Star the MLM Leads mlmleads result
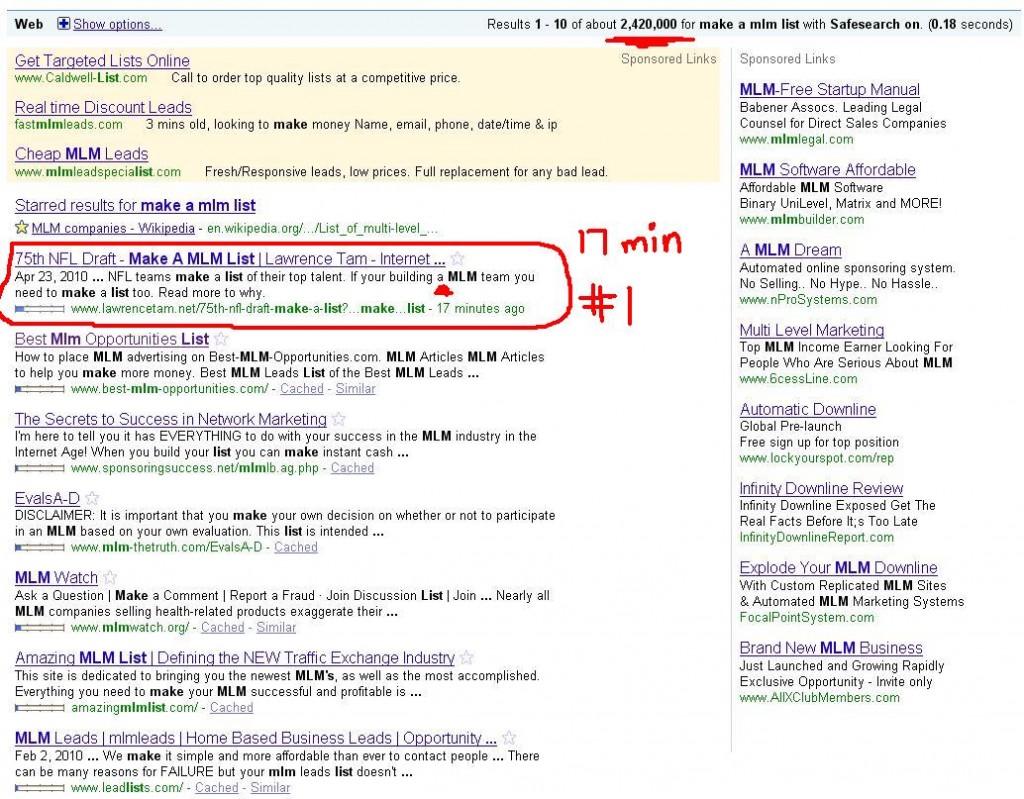The image size is (1024, 799). tap(509, 738)
